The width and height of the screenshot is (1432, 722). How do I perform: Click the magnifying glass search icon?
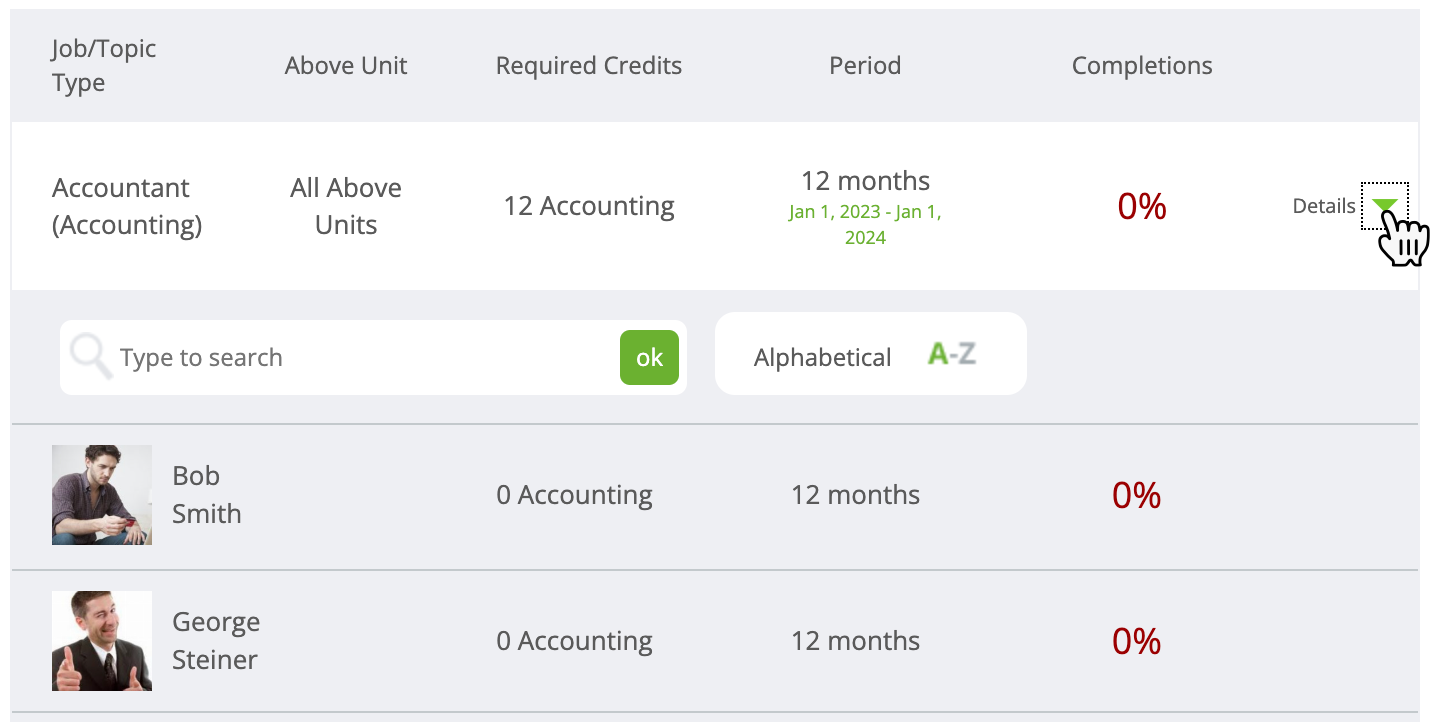click(x=90, y=356)
